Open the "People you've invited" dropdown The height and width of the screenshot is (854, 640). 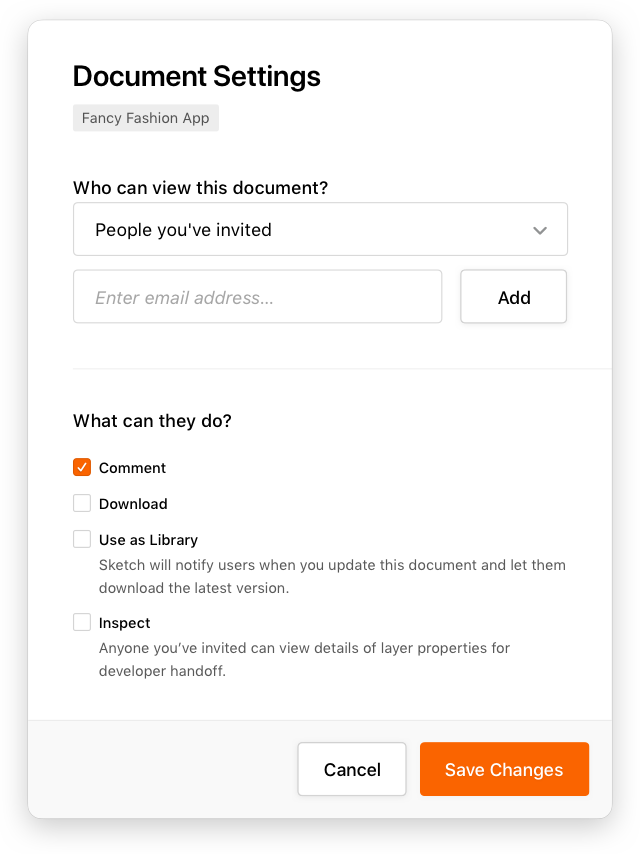point(320,230)
